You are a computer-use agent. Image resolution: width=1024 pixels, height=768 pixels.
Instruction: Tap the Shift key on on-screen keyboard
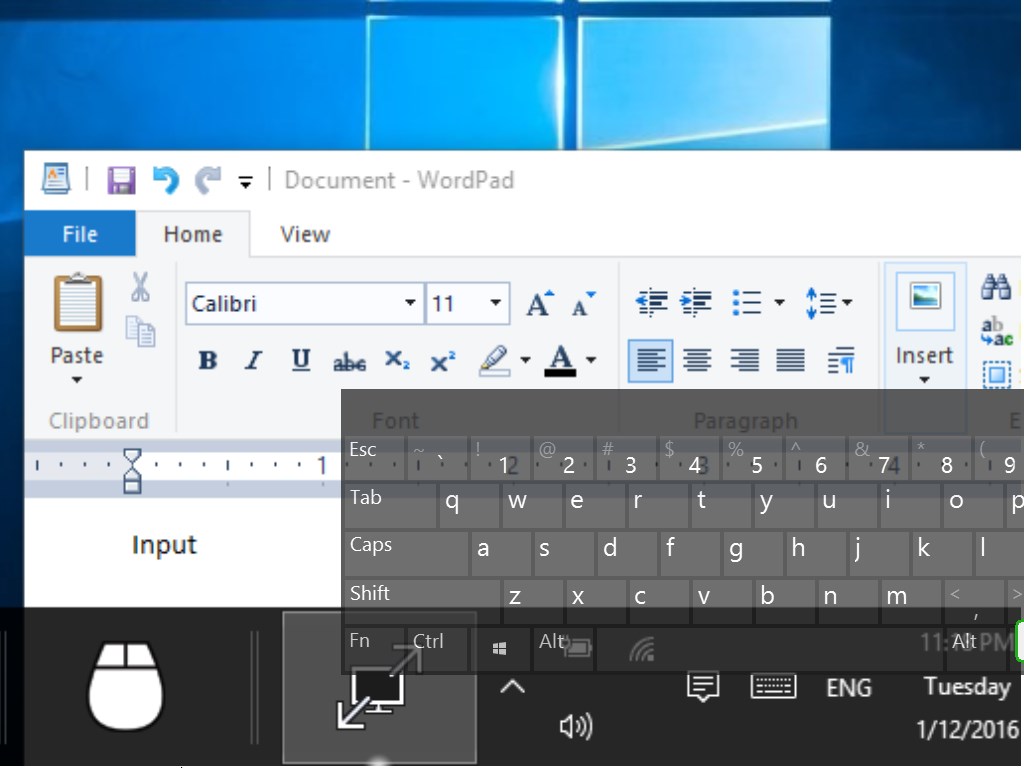pos(422,600)
